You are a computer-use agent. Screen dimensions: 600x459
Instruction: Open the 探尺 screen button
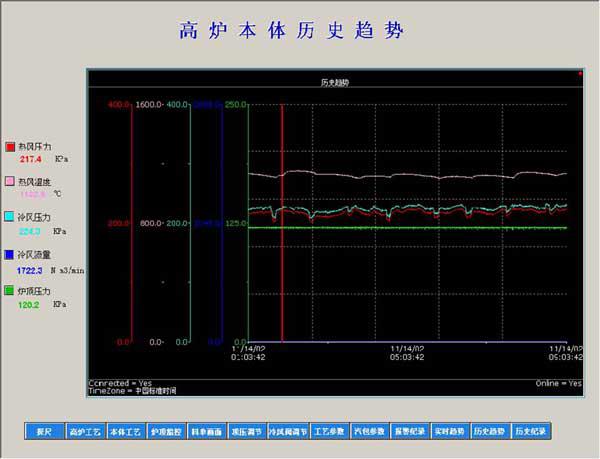44,431
